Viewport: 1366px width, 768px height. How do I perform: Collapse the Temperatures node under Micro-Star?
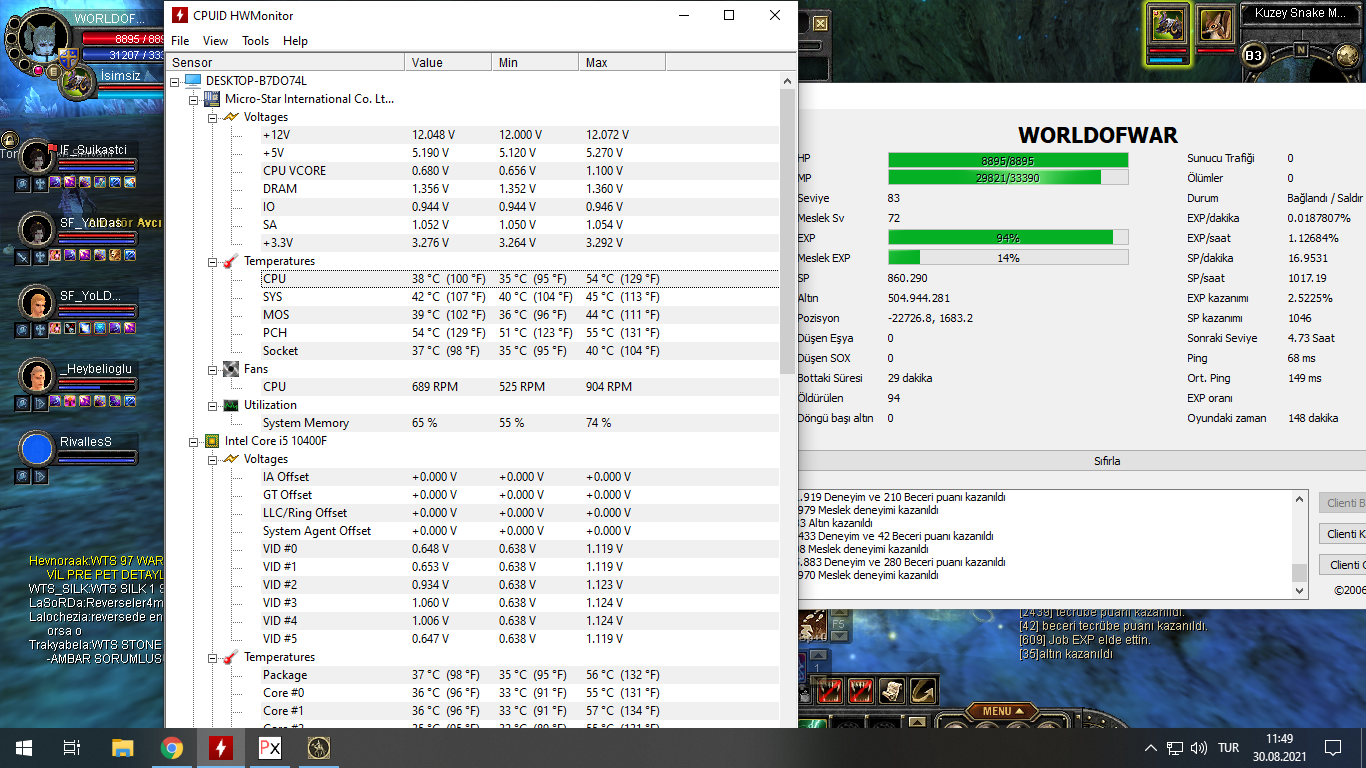pos(212,261)
